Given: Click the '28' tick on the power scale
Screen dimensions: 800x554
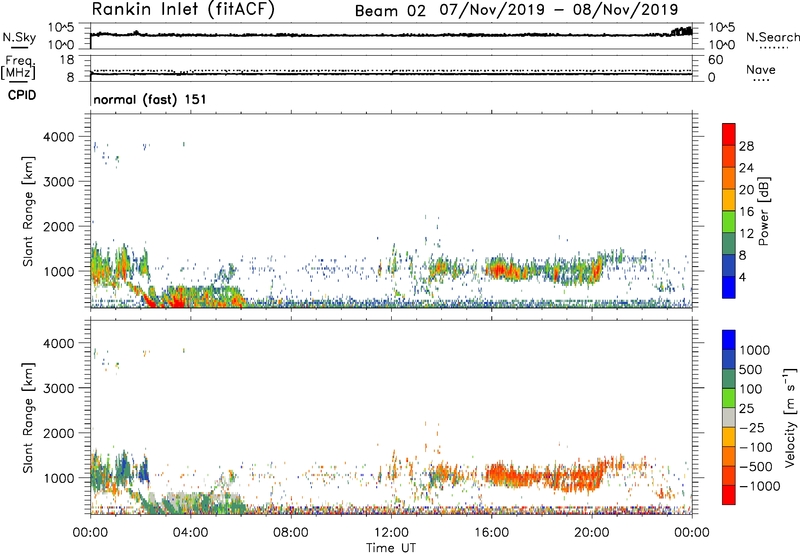Looking at the screenshot, I should [x=746, y=146].
